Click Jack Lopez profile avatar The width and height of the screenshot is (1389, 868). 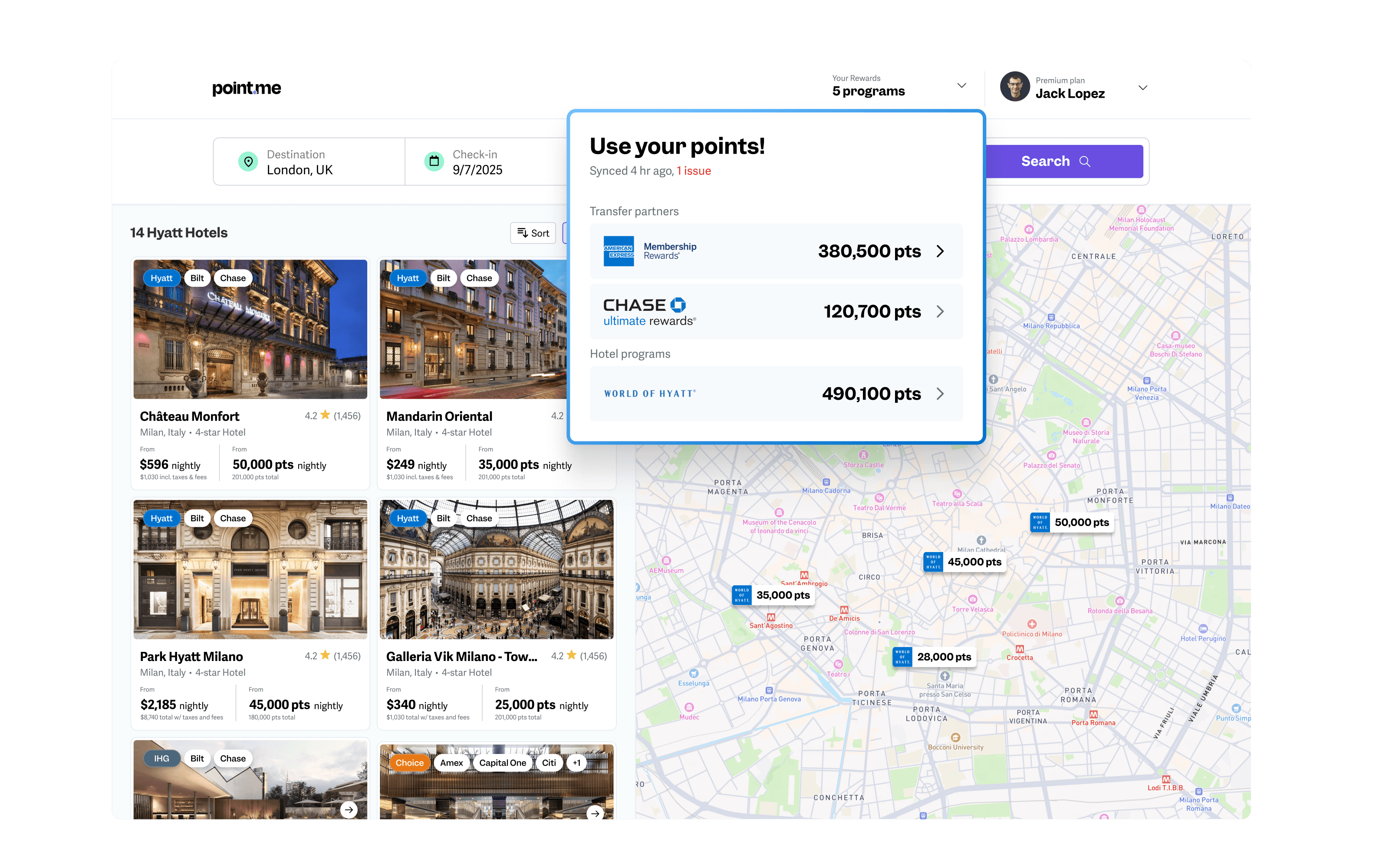pos(1015,87)
